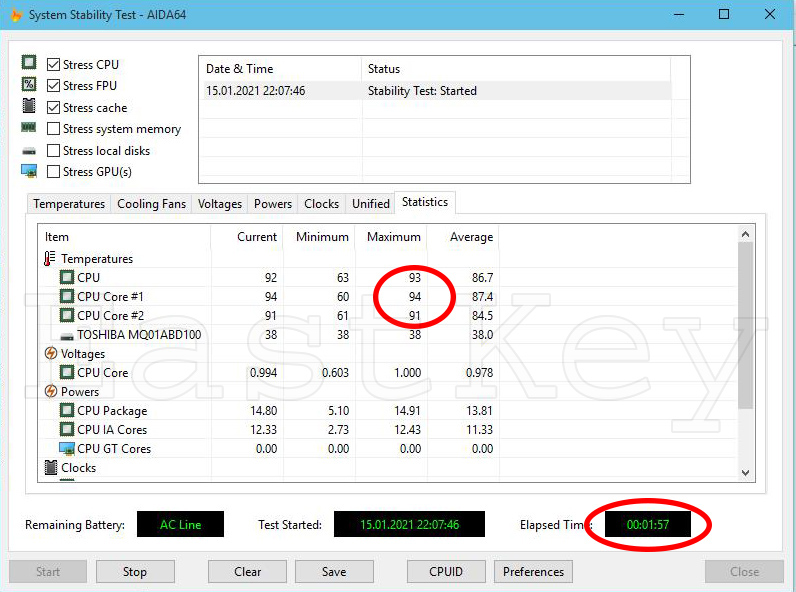Click the CPU chip icon beside Stress CPU
Screen dimensions: 796x592
point(29,62)
